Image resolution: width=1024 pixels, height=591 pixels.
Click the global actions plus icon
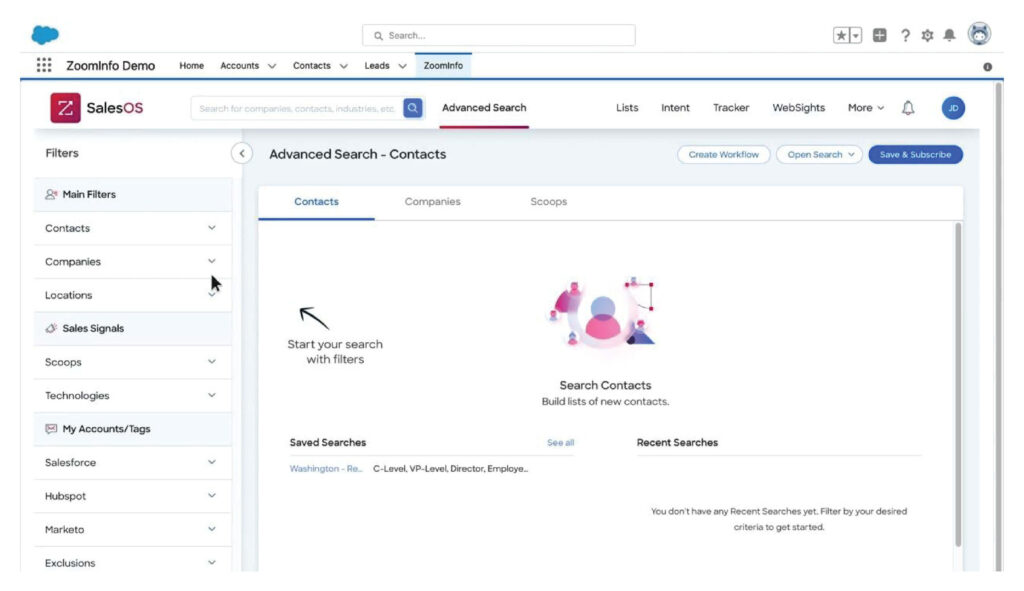coord(880,35)
